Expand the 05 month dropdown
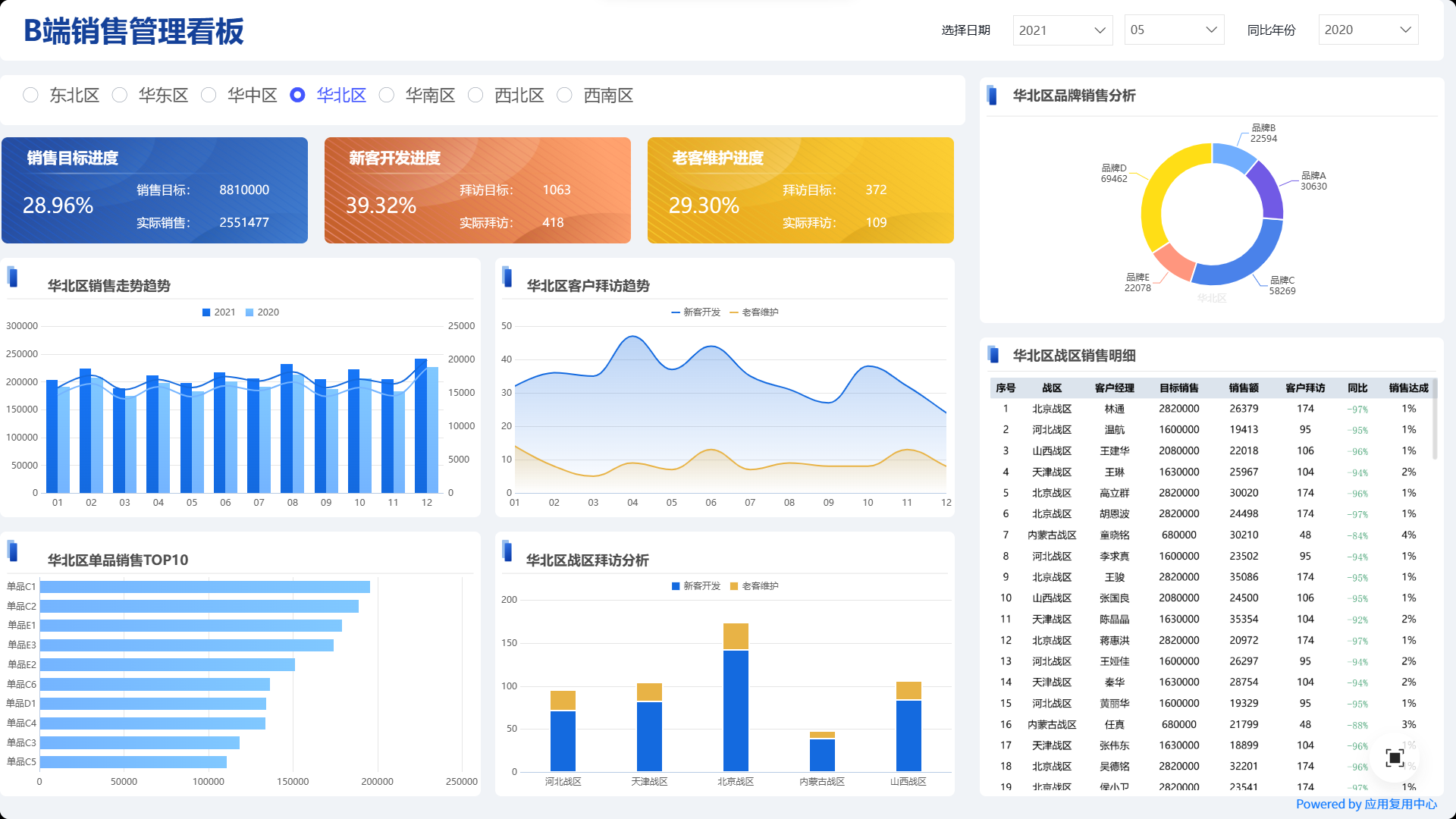The width and height of the screenshot is (1456, 819). point(1174,30)
